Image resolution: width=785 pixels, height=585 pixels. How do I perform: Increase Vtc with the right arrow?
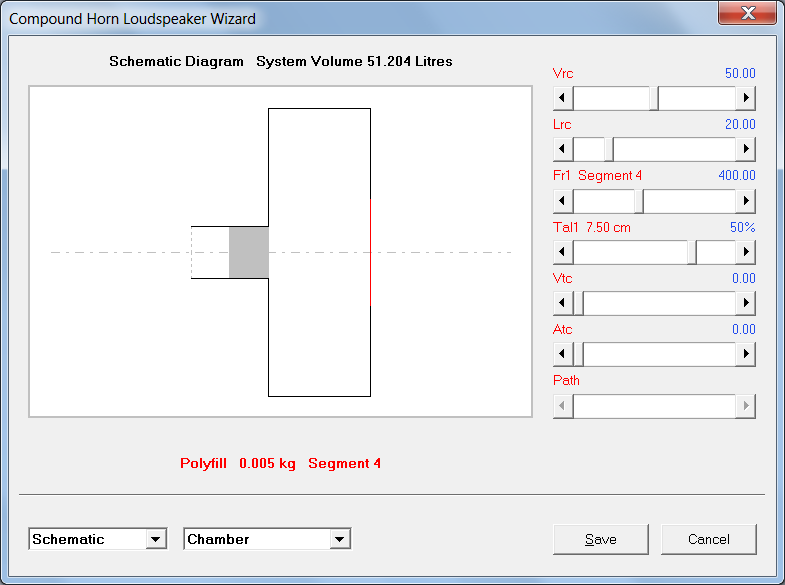click(745, 303)
